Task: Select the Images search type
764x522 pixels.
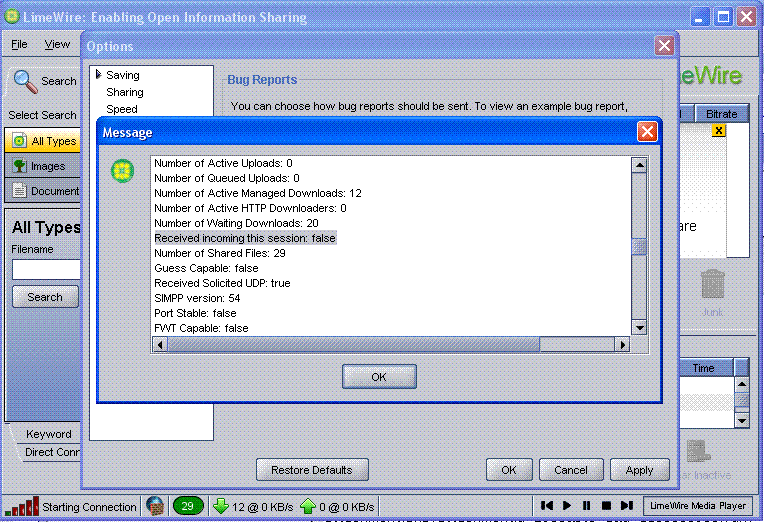Action: [x=46, y=166]
